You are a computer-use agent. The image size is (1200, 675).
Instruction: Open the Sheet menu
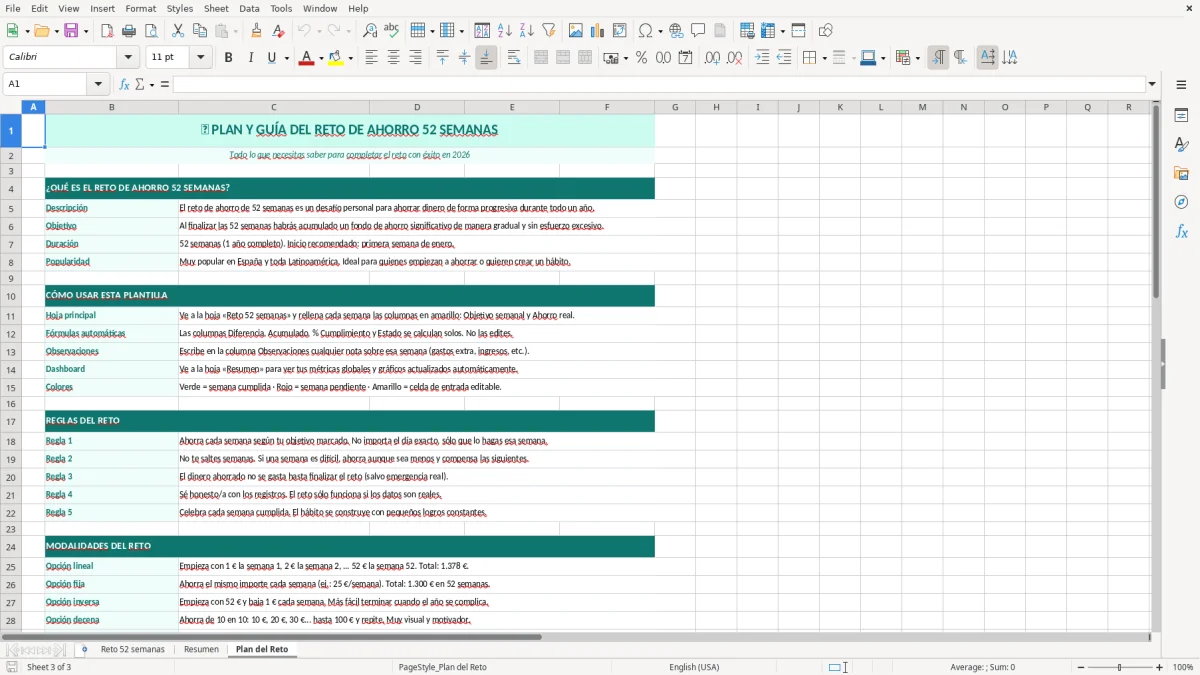pyautogui.click(x=216, y=8)
